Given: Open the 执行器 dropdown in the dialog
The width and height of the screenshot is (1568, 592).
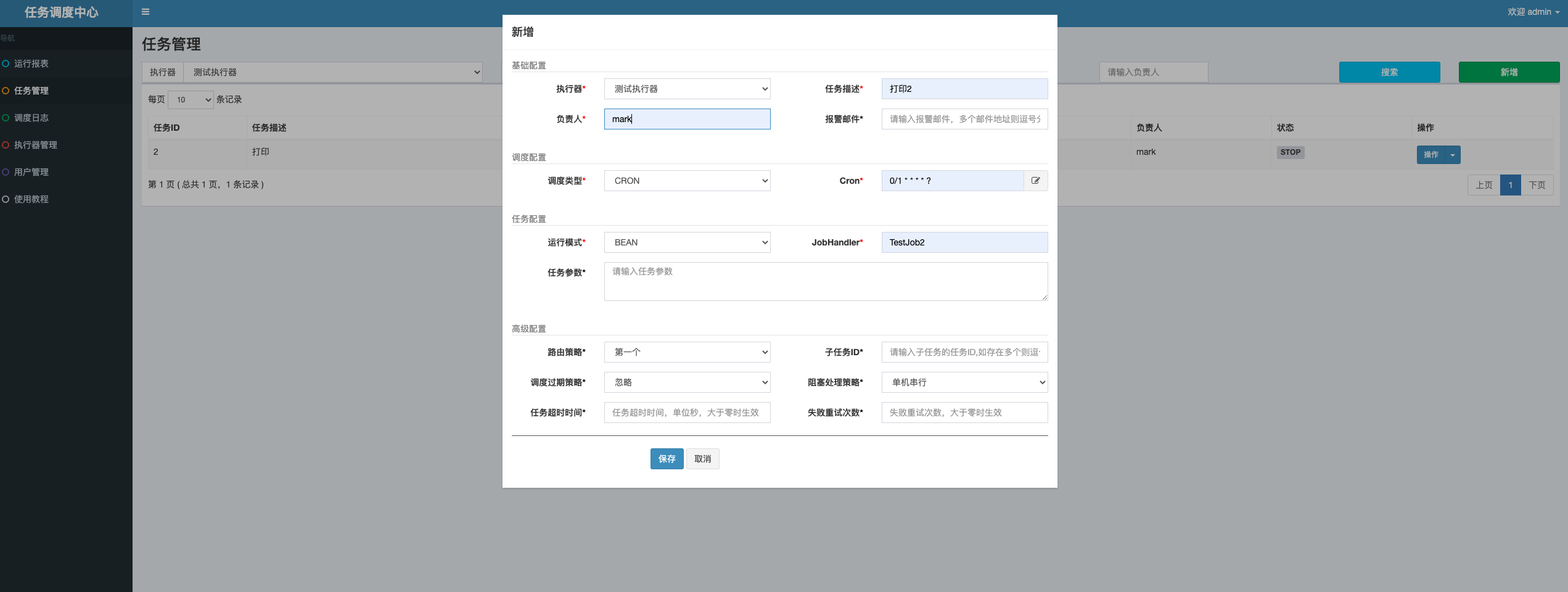Looking at the screenshot, I should [687, 89].
